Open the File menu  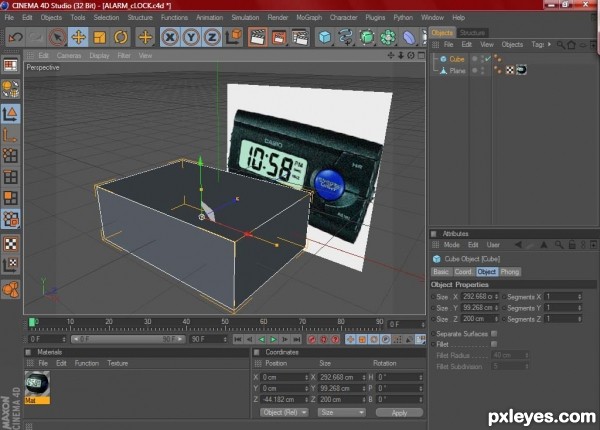tap(9, 18)
